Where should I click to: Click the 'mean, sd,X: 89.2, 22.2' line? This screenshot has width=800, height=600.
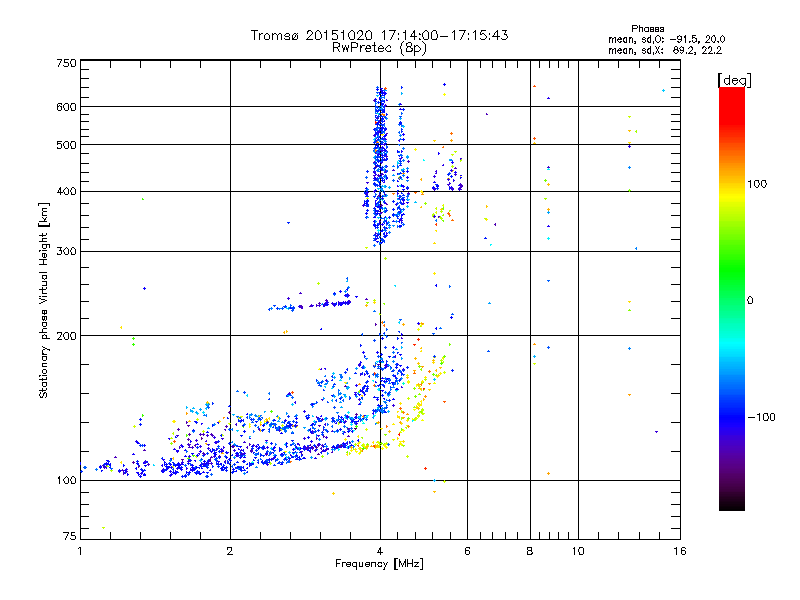tap(665, 50)
